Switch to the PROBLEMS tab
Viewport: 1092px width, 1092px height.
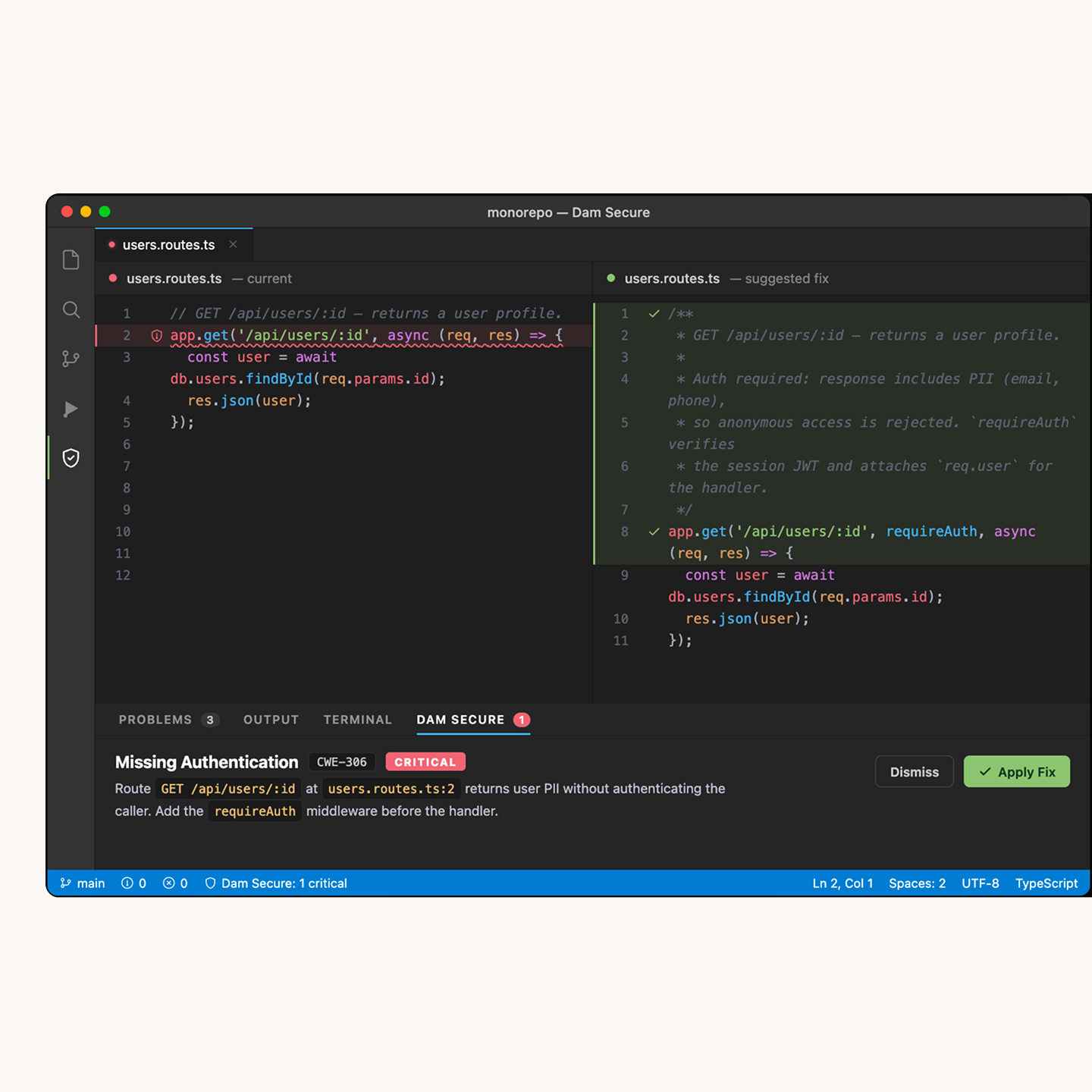point(168,720)
